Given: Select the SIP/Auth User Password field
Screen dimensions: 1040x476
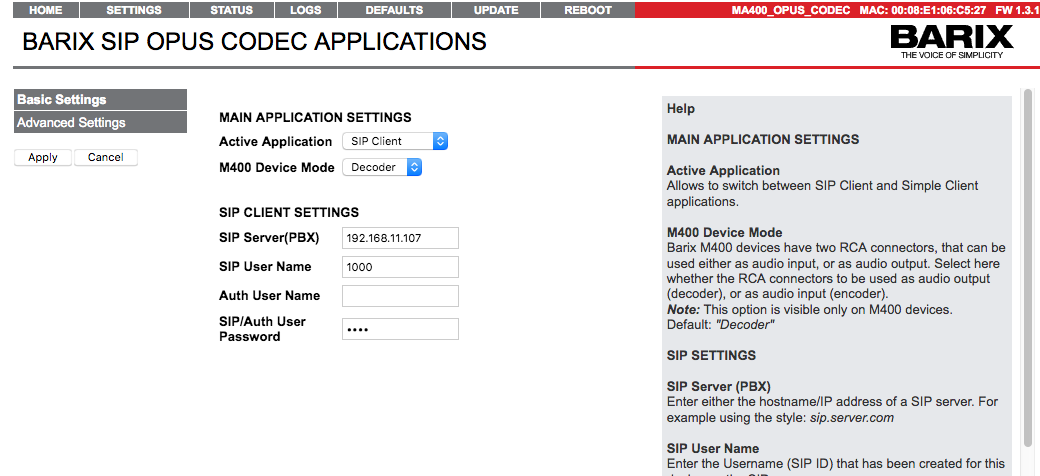Looking at the screenshot, I should pos(400,329).
